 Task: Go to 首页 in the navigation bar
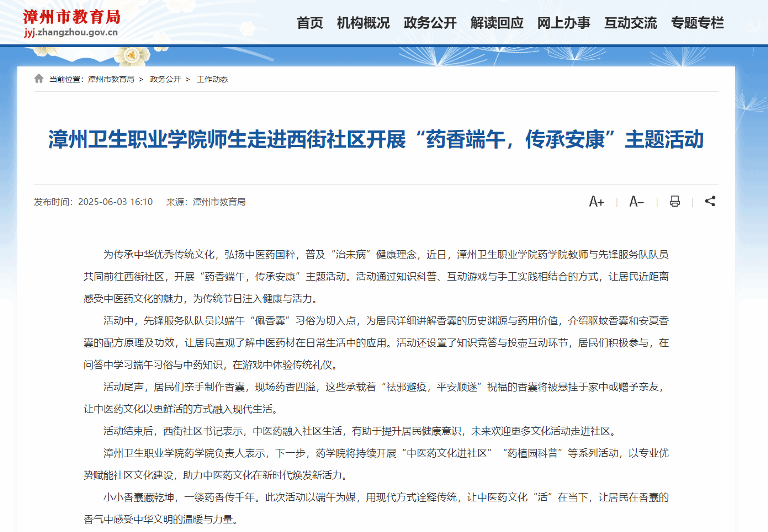point(310,23)
